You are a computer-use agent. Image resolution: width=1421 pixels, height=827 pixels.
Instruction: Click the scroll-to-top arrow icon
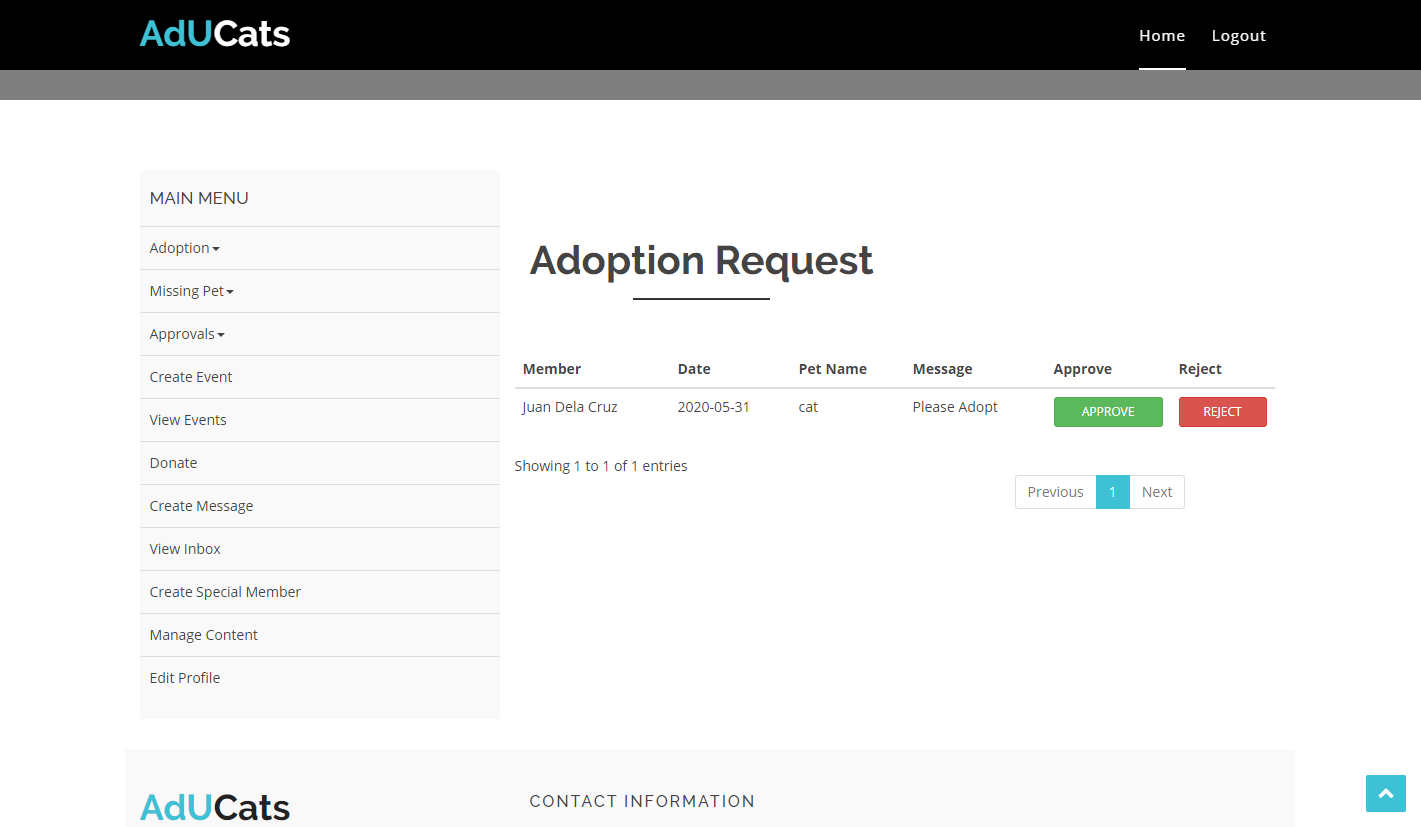point(1385,793)
